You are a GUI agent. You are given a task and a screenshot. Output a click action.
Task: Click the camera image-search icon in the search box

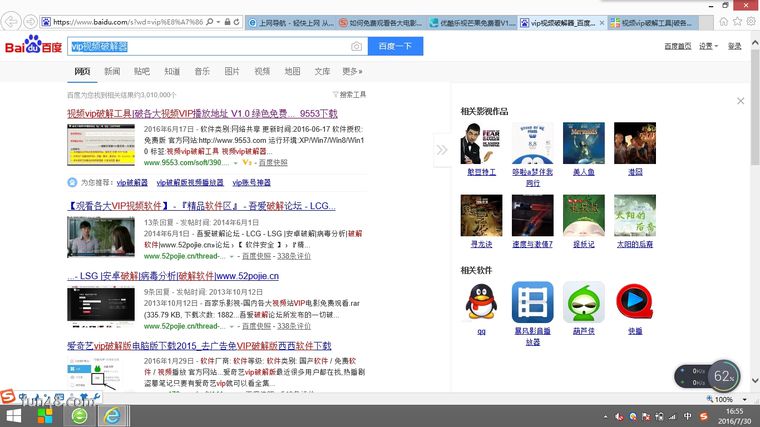pyautogui.click(x=356, y=47)
